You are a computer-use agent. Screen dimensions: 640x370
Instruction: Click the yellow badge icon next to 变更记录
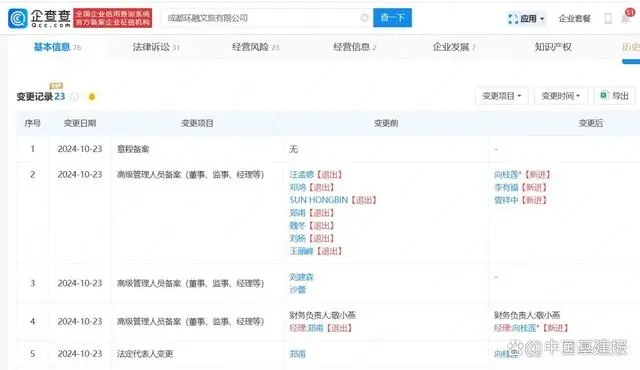(x=92, y=97)
